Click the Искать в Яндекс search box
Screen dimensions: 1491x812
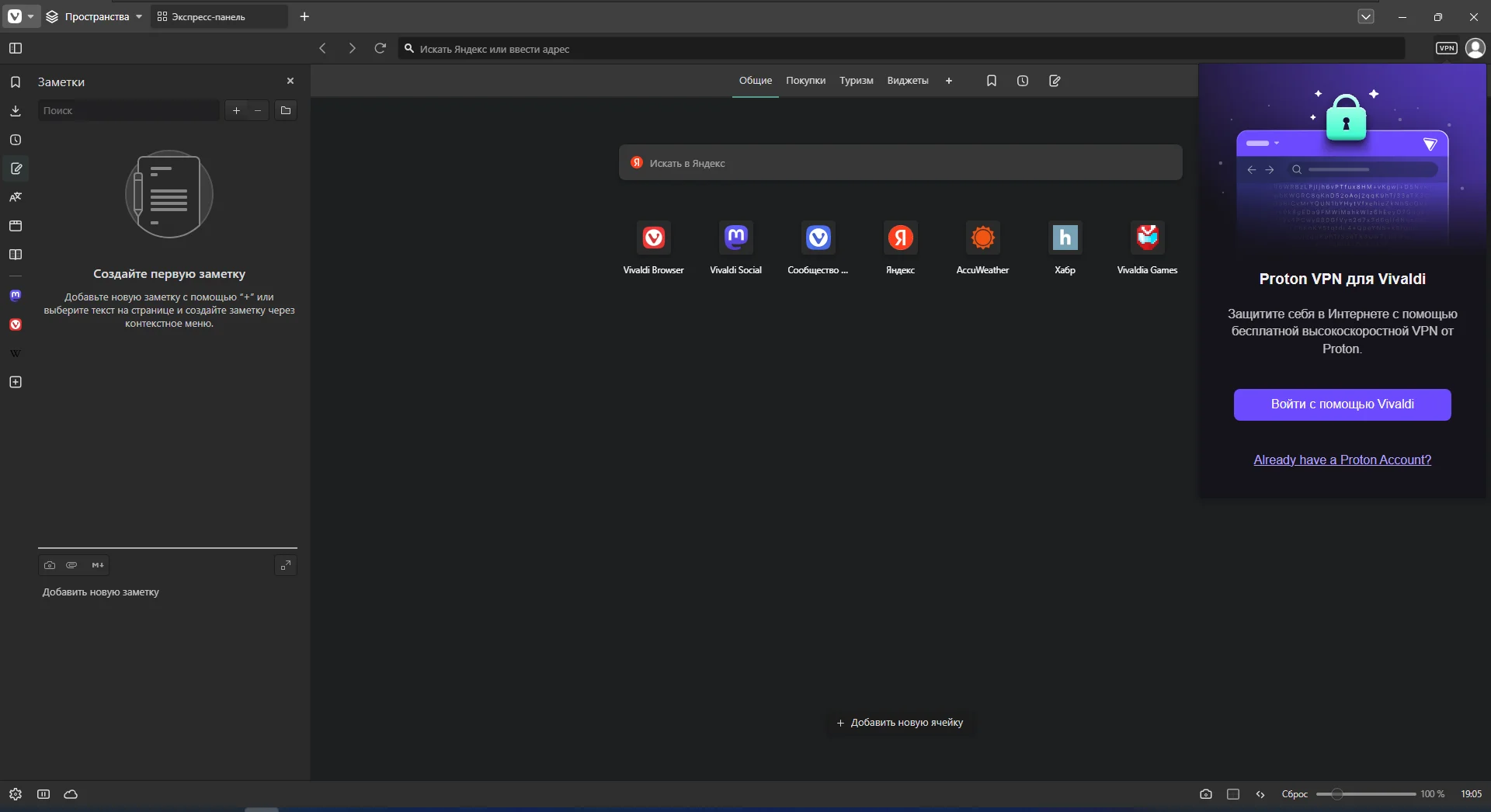tap(901, 163)
